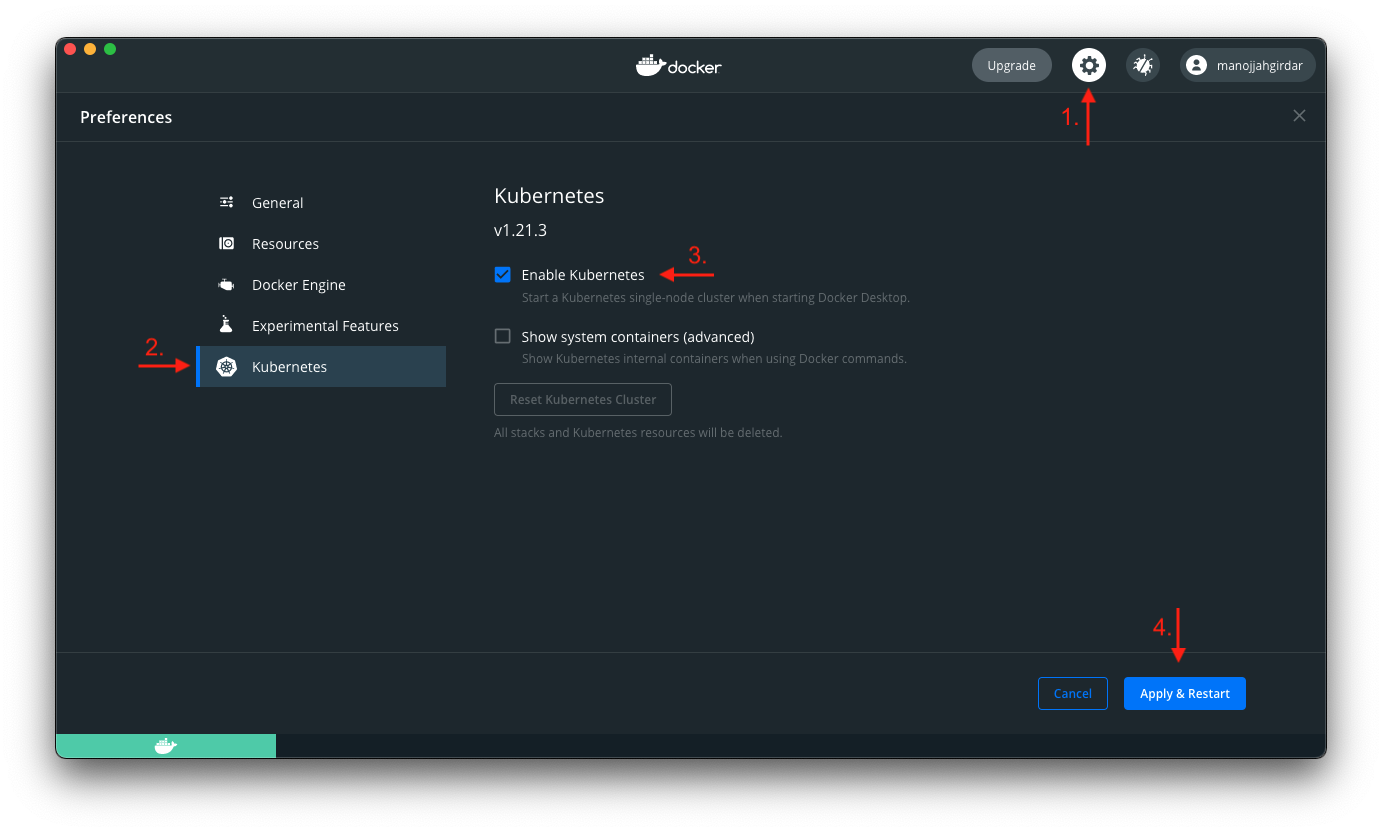This screenshot has width=1382, height=832.
Task: Cancel the preference changes
Action: (1073, 693)
